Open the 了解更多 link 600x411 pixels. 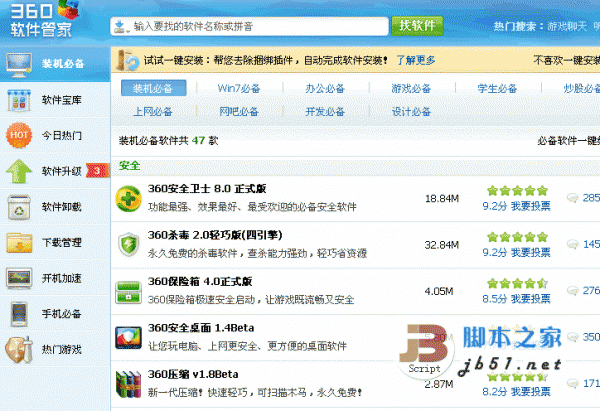pos(416,60)
